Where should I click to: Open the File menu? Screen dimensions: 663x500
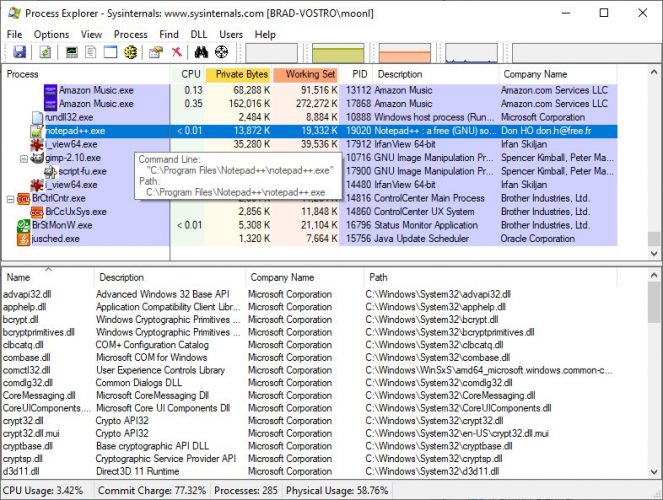pos(14,34)
